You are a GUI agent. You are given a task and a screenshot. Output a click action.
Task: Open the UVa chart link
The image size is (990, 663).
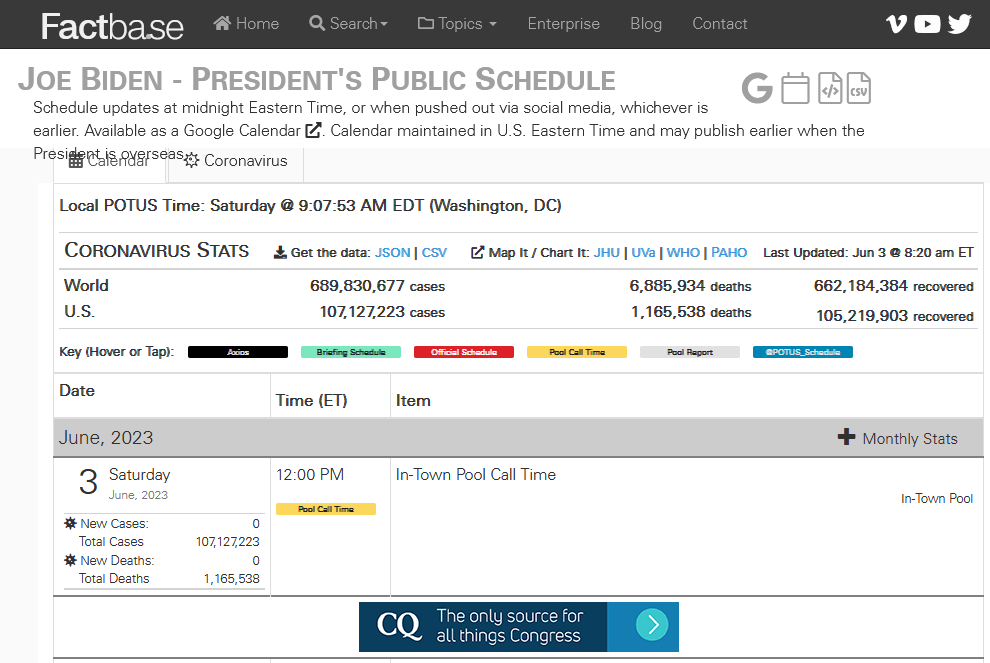[x=643, y=253]
